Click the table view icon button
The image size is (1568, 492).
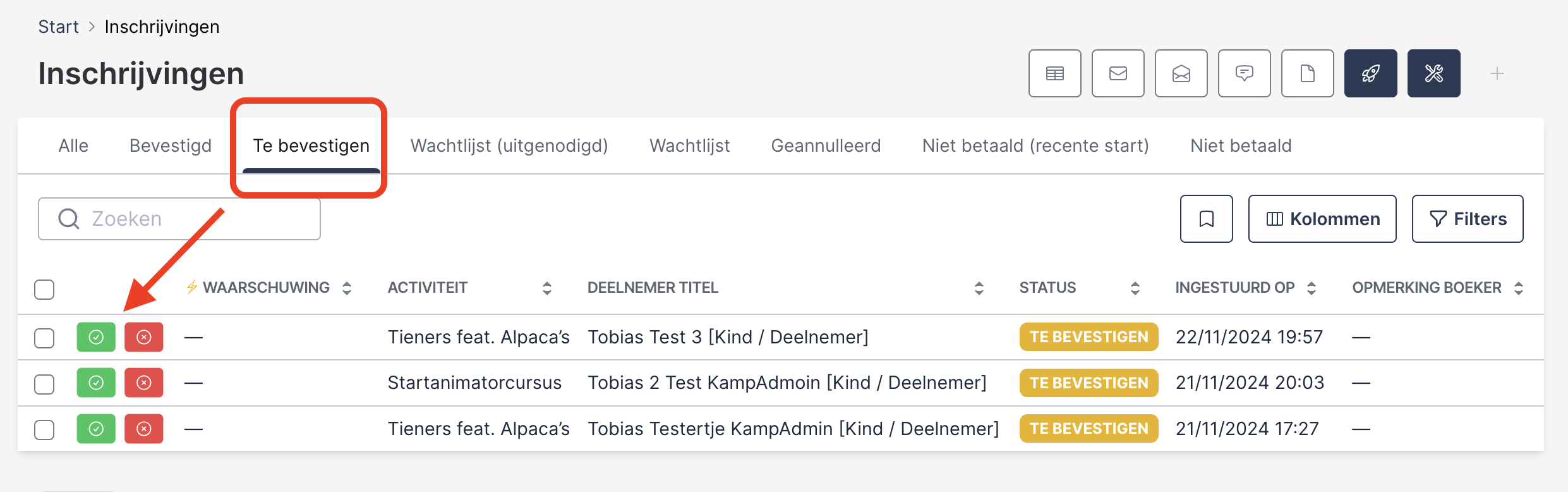point(1054,73)
